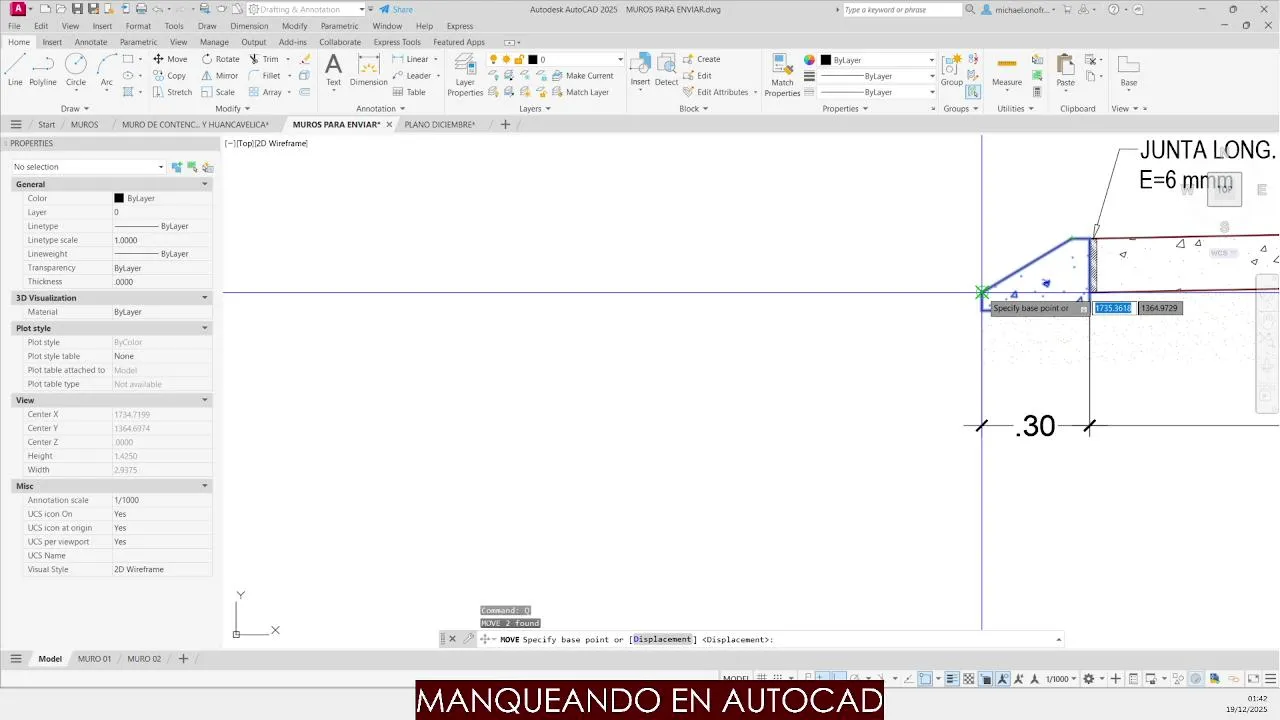Open Layer Properties manager
The image size is (1280, 720).
[x=465, y=75]
